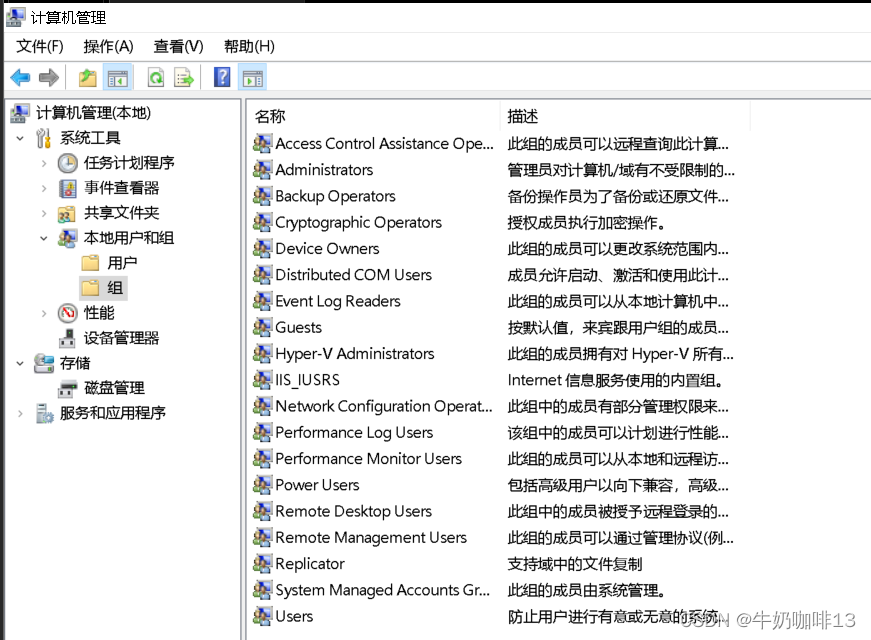Click the 计算机管理(本地) root icon
Image resolution: width=871 pixels, height=640 pixels.
[x=20, y=113]
